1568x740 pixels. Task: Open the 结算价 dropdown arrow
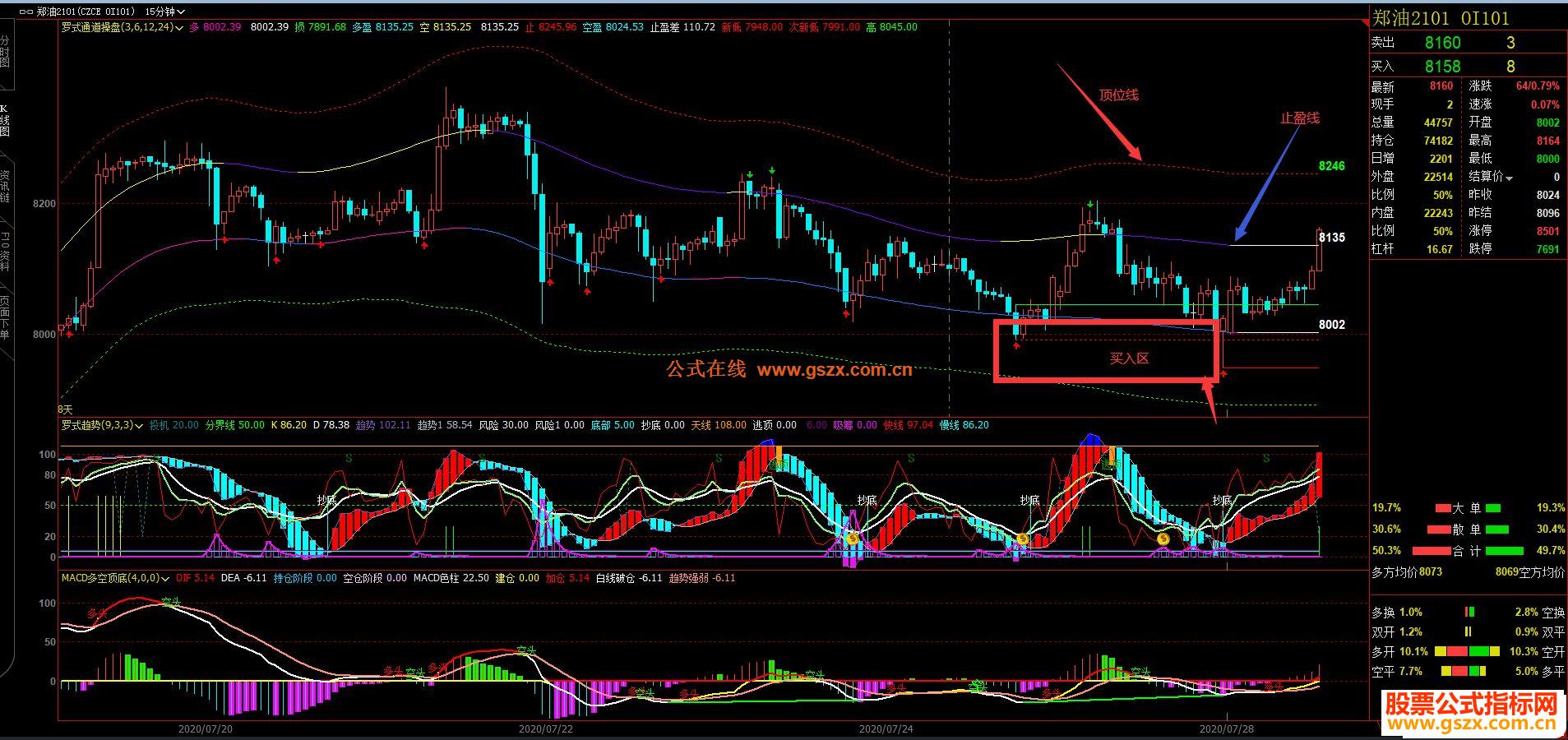[1509, 178]
